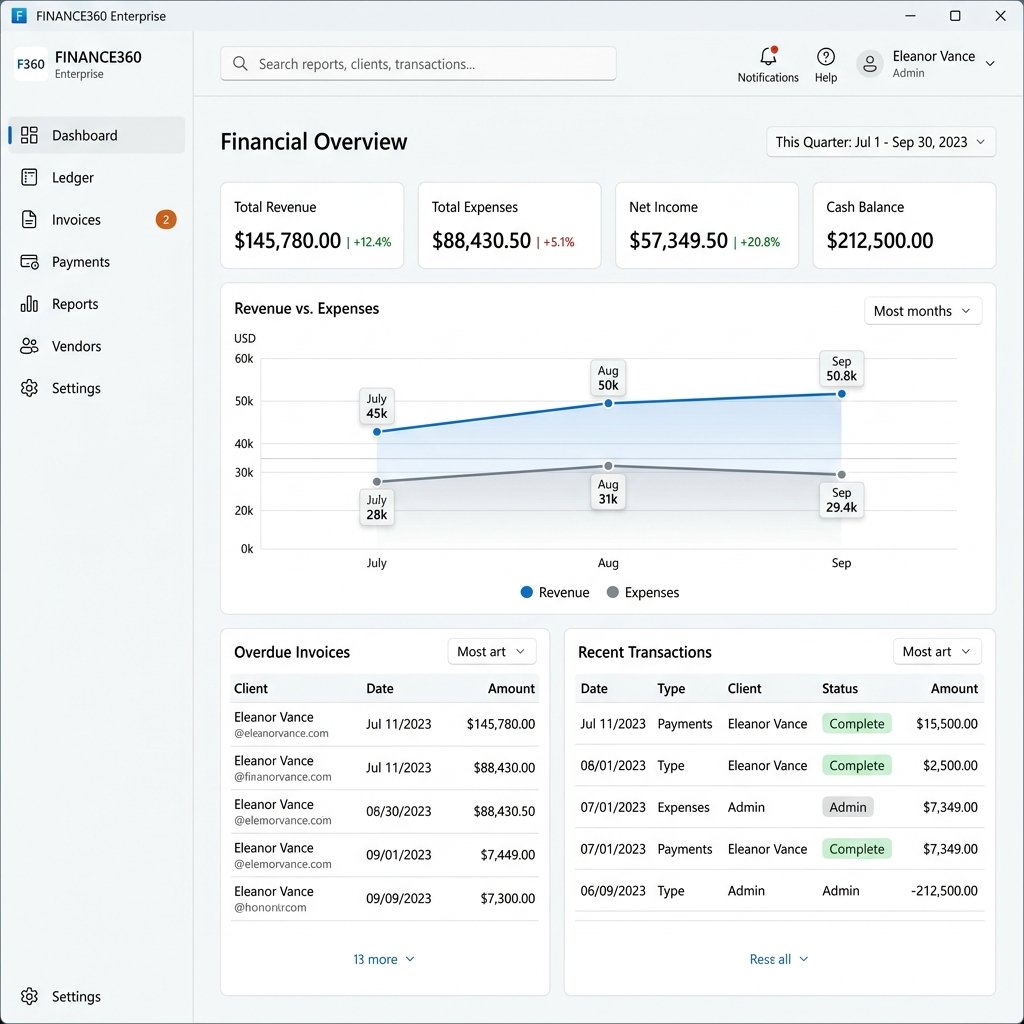1024x1024 pixels.
Task: Click Complete status on $15,500.00 transaction
Action: (856, 724)
